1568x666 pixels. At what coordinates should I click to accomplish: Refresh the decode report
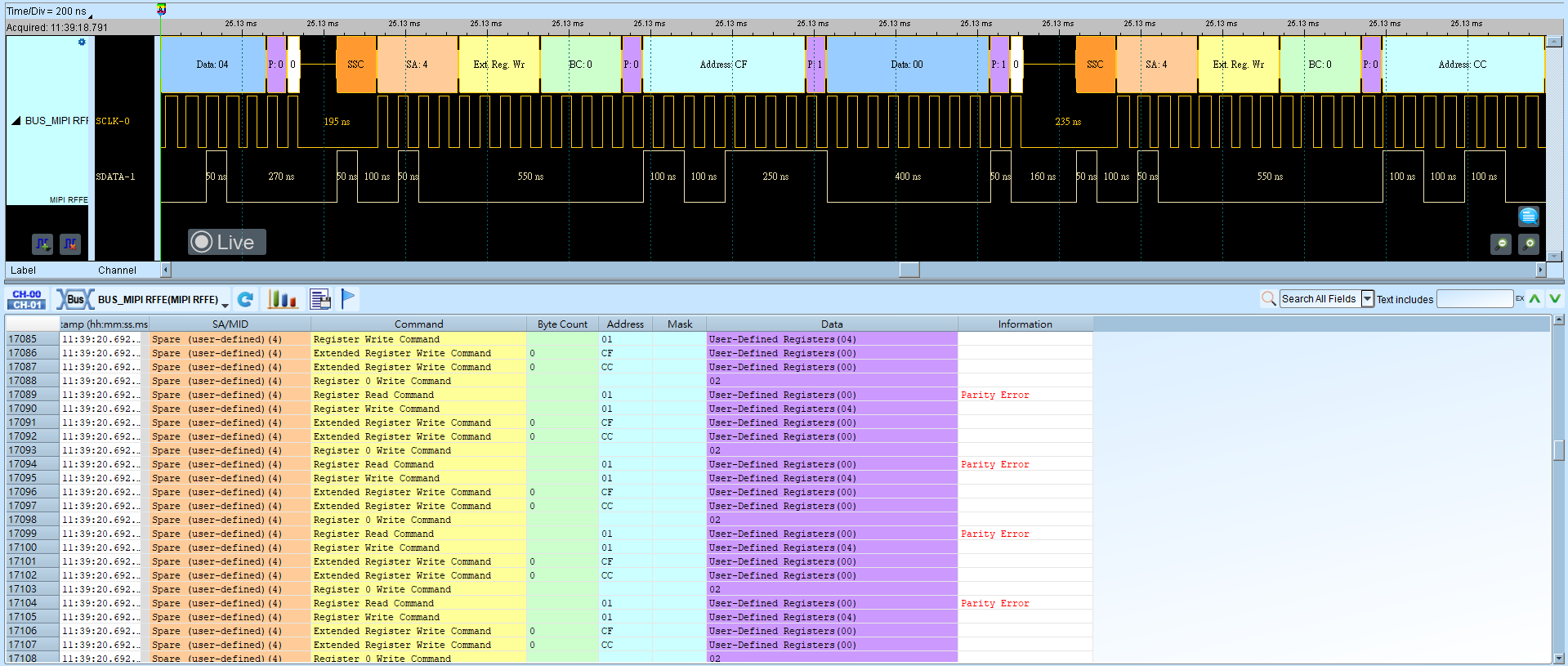pos(245,299)
